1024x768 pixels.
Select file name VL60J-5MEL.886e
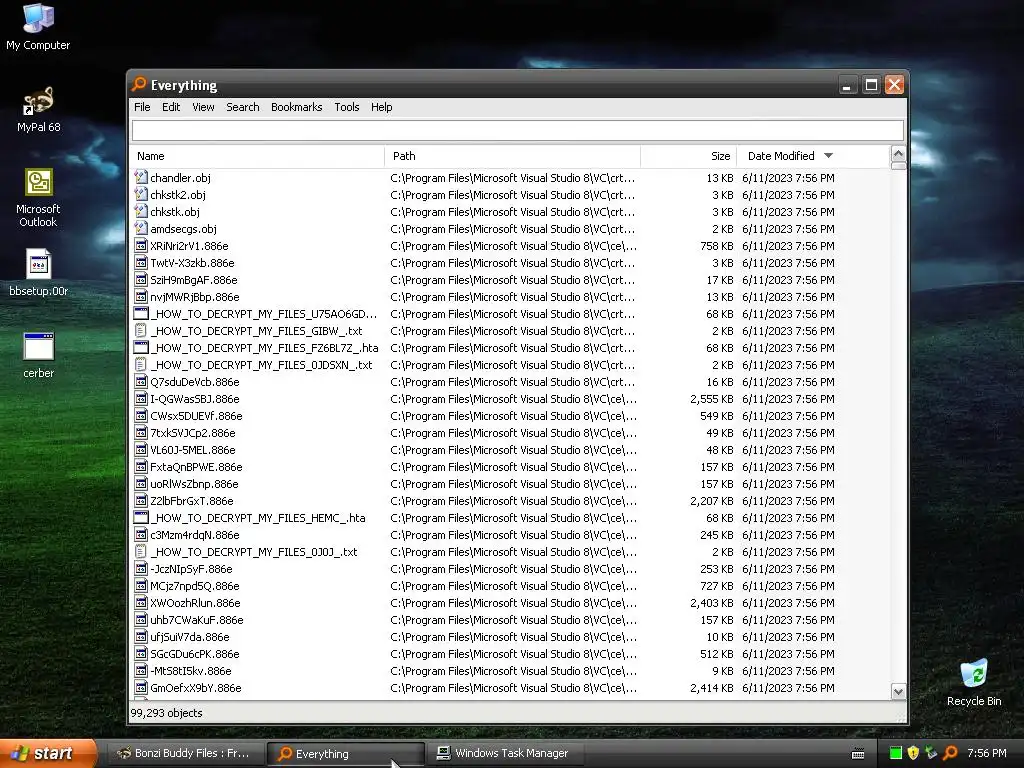[193, 450]
